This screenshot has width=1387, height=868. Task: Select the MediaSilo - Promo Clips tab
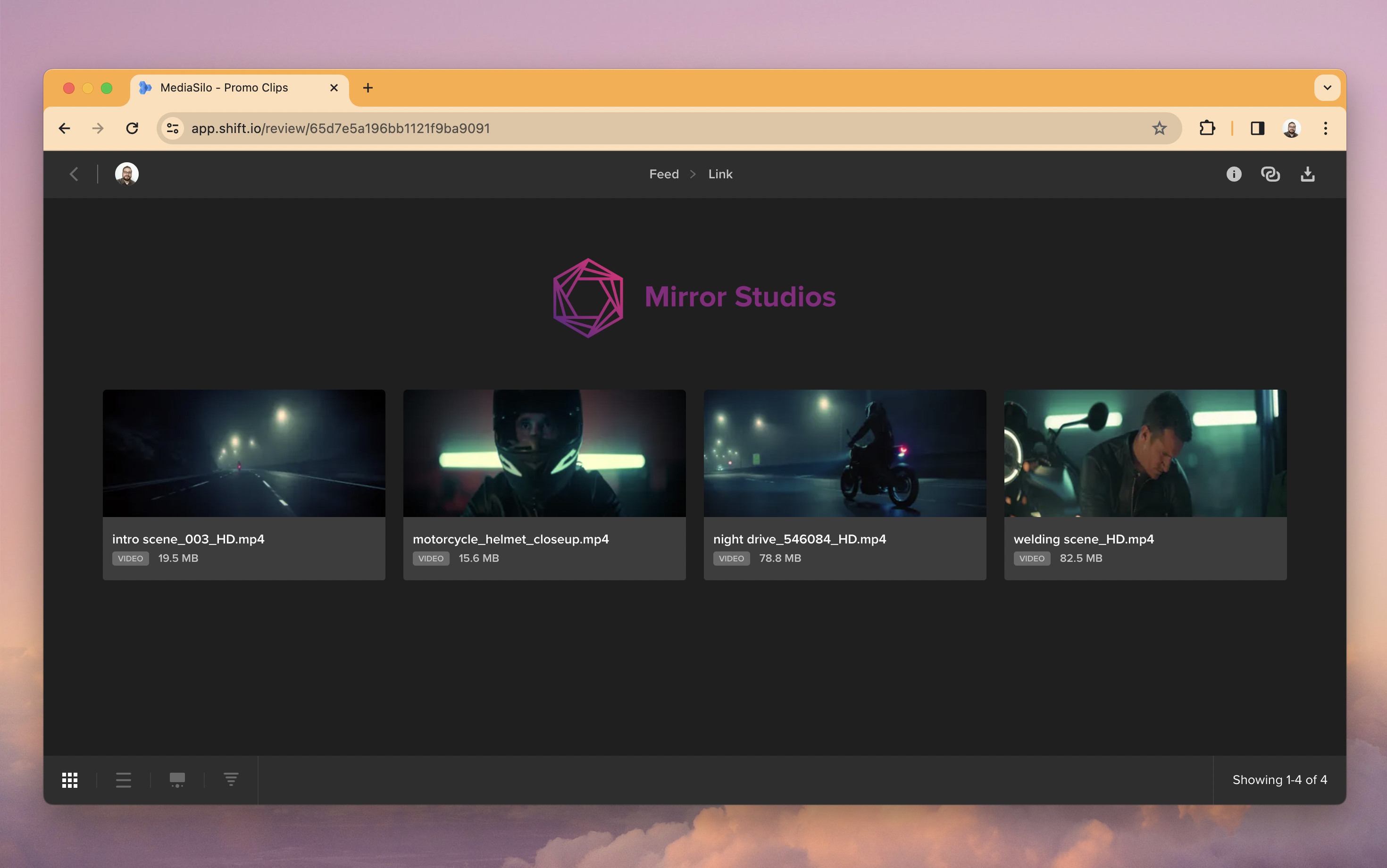tap(239, 89)
